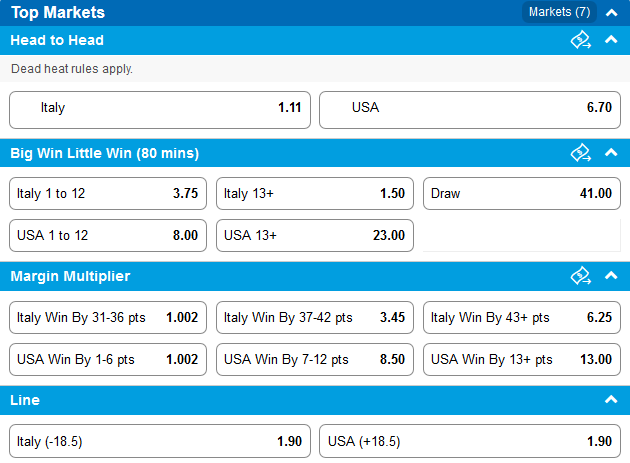Collapse the Head to Head market
Screen dimensions: 630x463
pyautogui.click(x=611, y=39)
